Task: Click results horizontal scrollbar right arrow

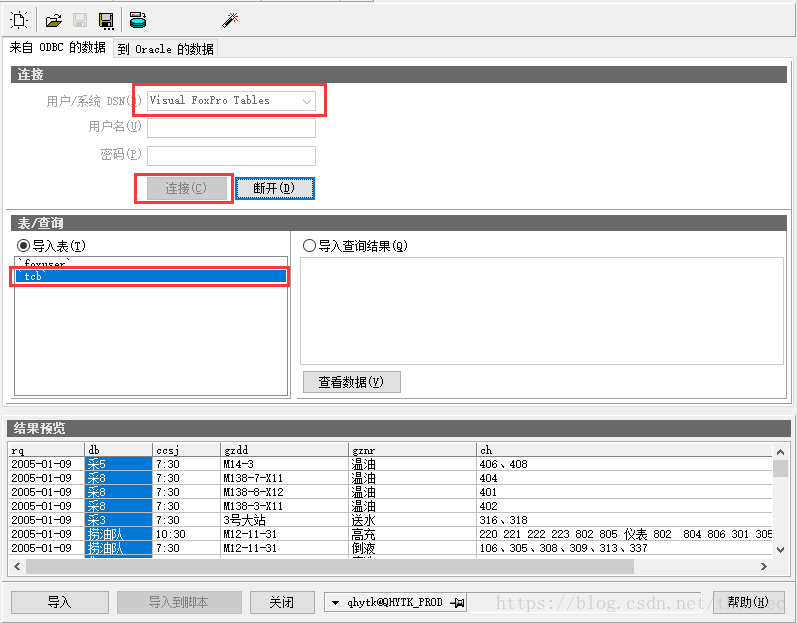Action: [x=763, y=566]
